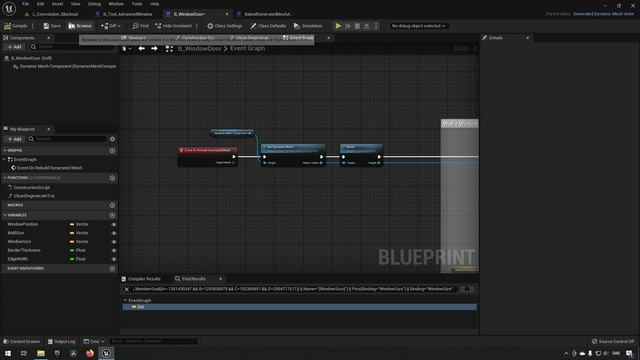Add a new function via plus icon
Screen dimensions: 640x360
pyautogui.click(x=112, y=178)
